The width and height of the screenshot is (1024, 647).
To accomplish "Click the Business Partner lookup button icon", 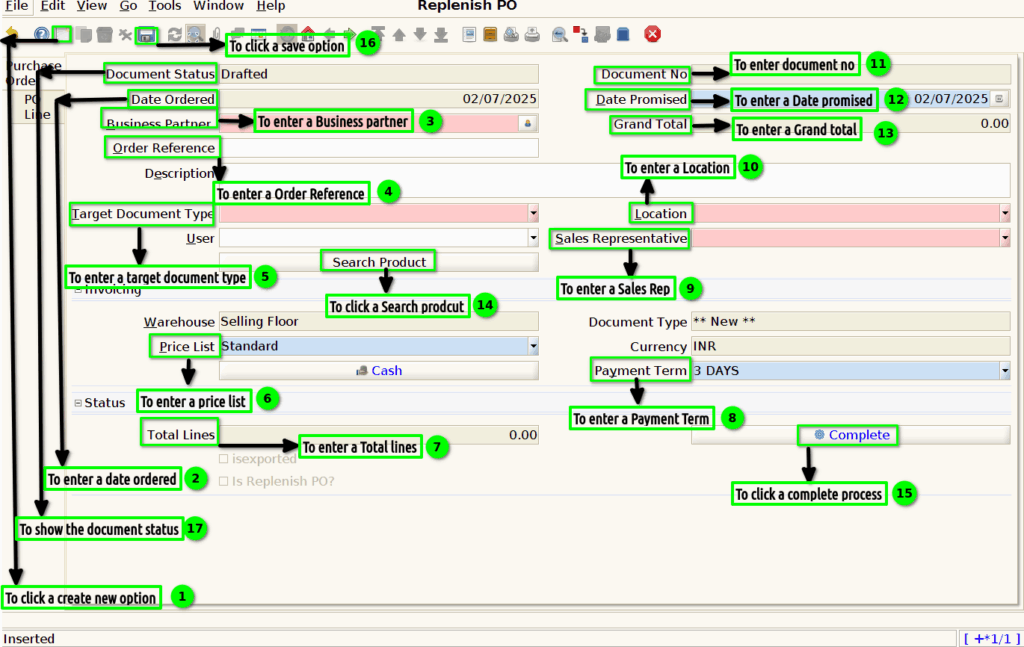I will pyautogui.click(x=528, y=123).
